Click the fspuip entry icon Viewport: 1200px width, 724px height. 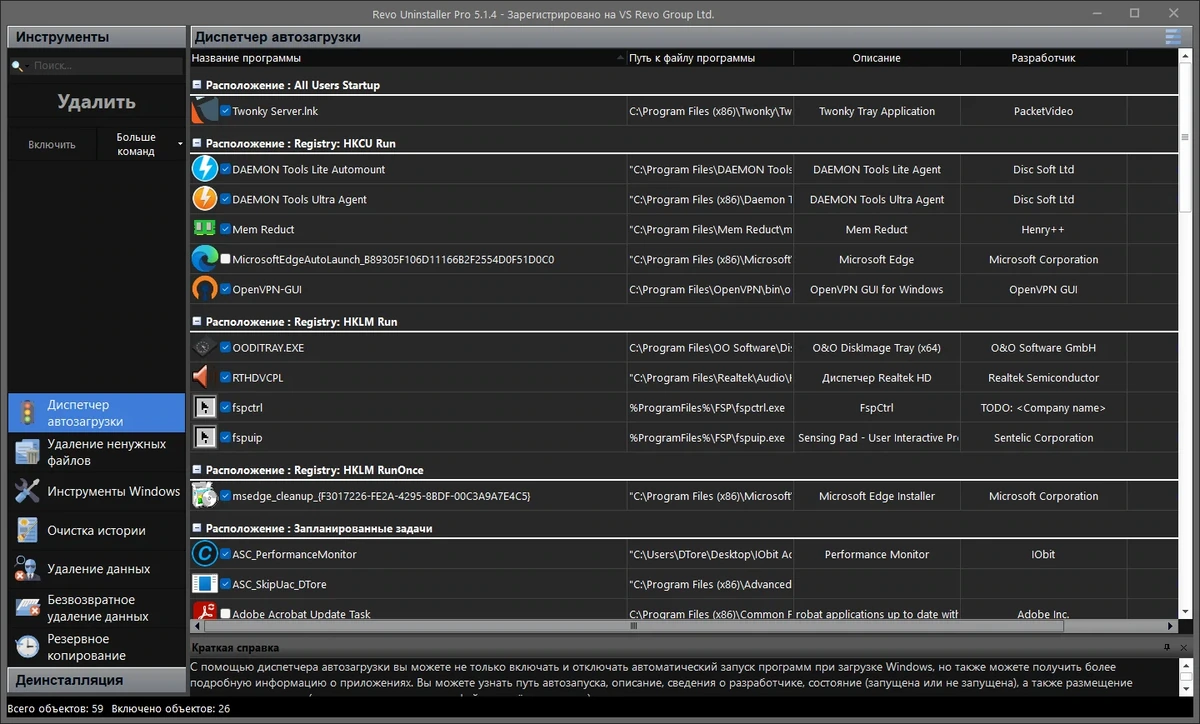coord(204,437)
